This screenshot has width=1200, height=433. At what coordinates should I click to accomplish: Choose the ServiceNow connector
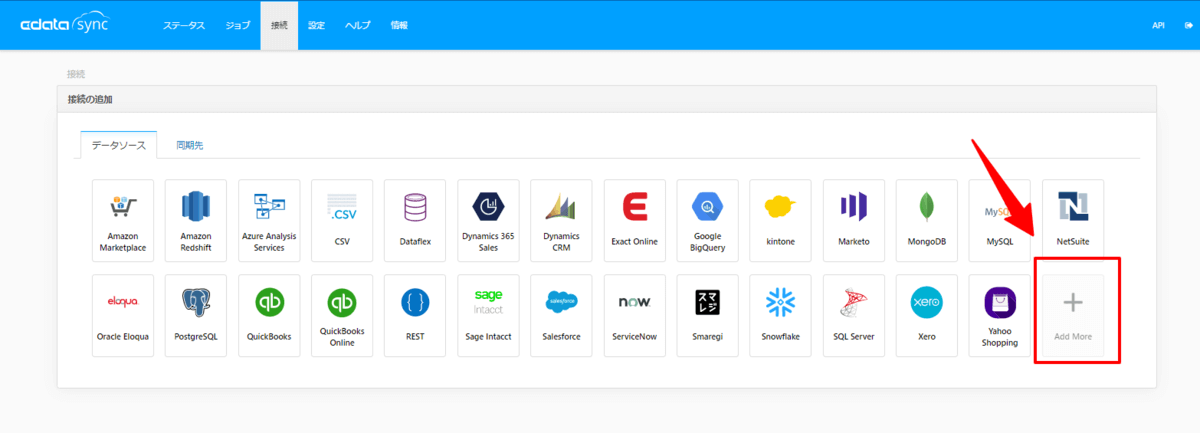click(635, 315)
